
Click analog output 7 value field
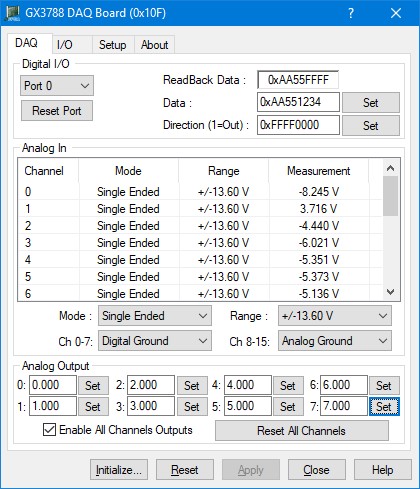344,406
